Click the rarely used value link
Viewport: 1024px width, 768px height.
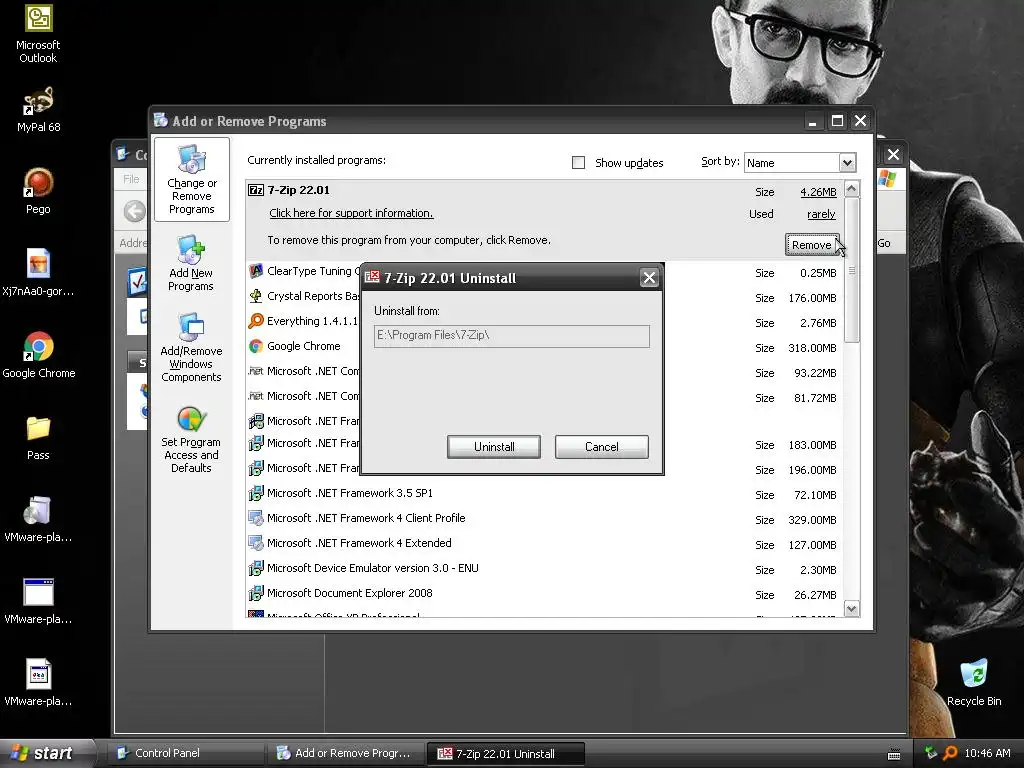821,214
